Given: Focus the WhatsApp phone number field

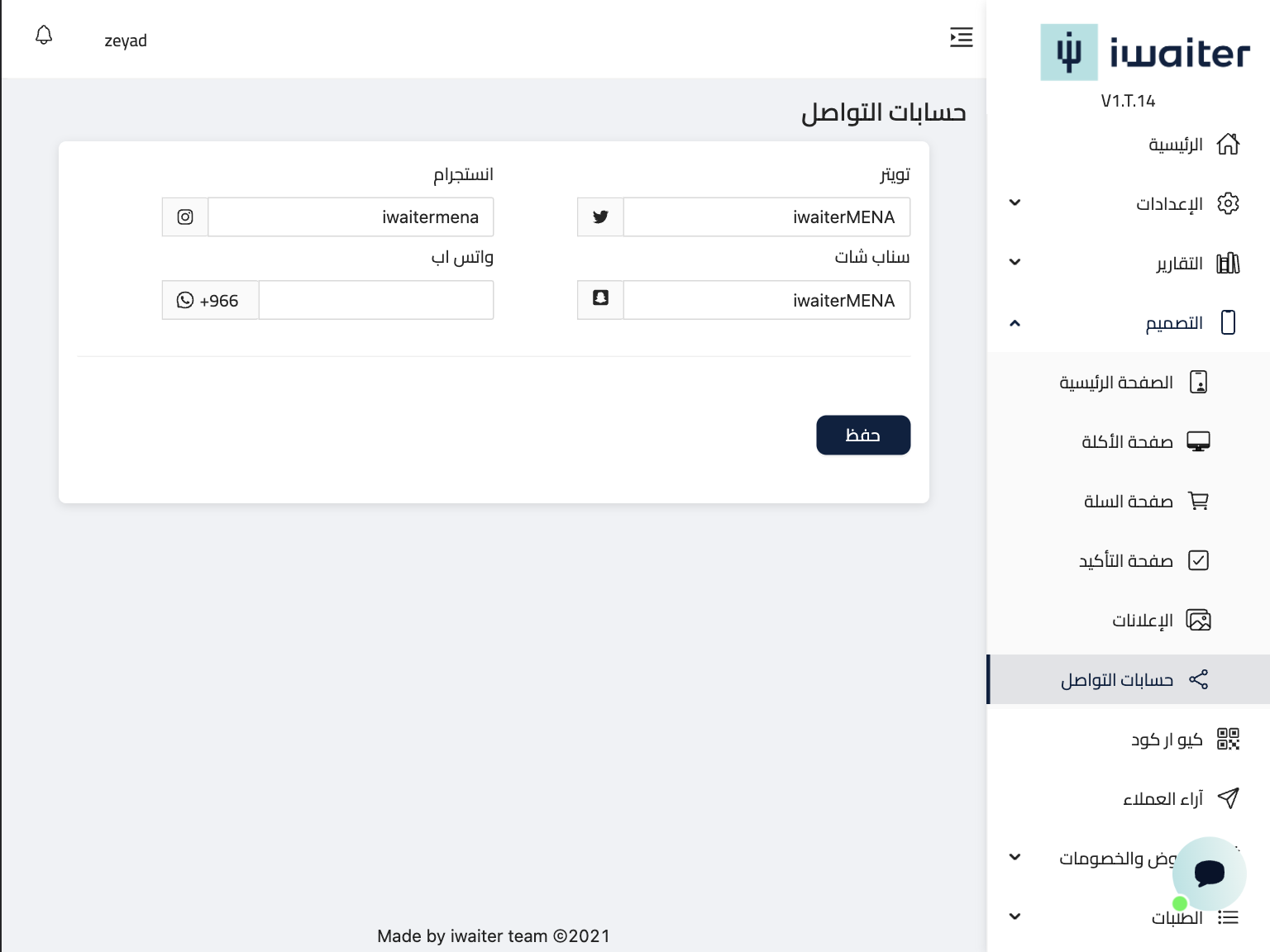Looking at the screenshot, I should coord(376,300).
